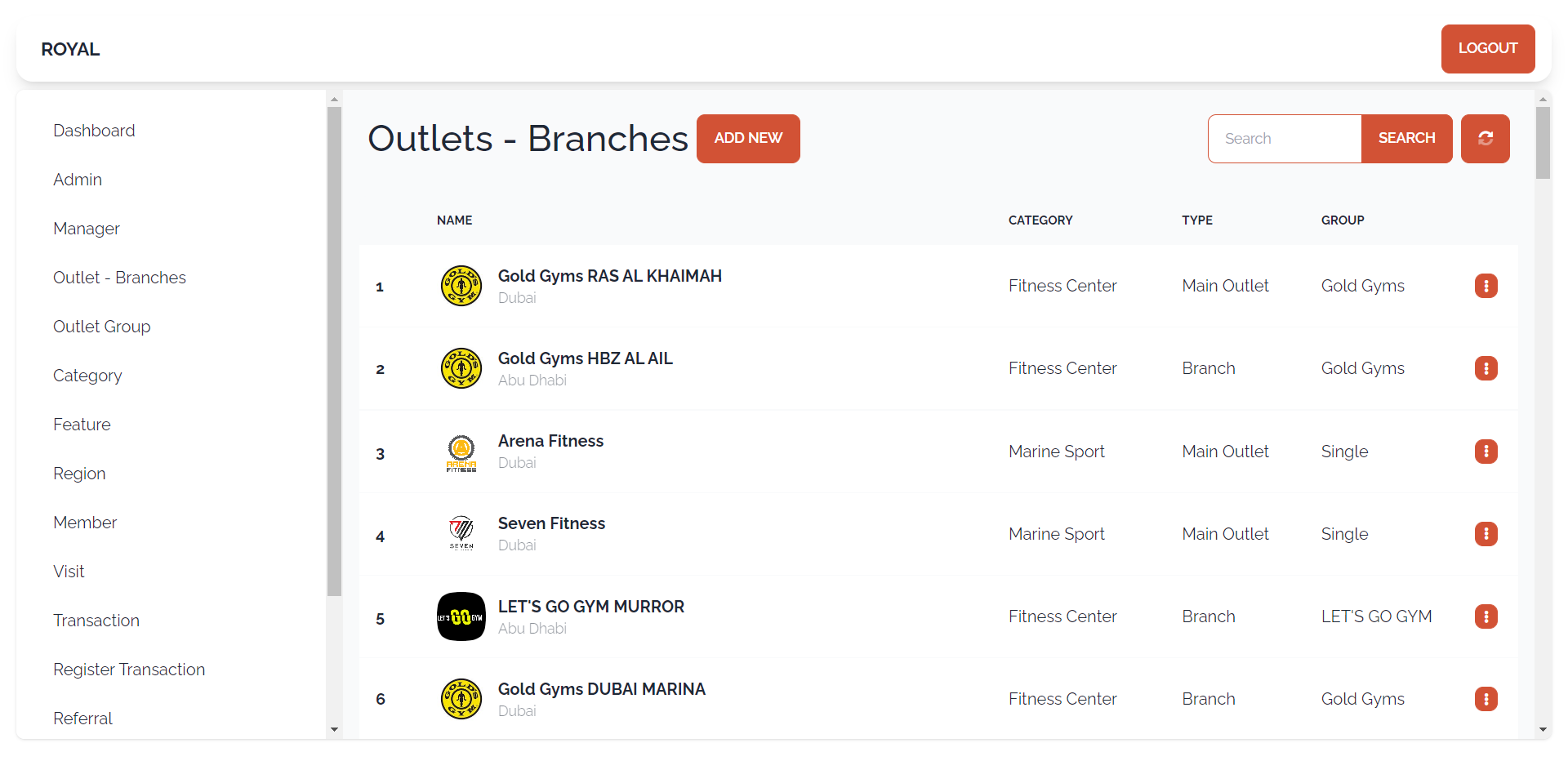
Task: Open three-dot menu for Gold Gyms HBZ AL AIL
Action: pyautogui.click(x=1486, y=368)
